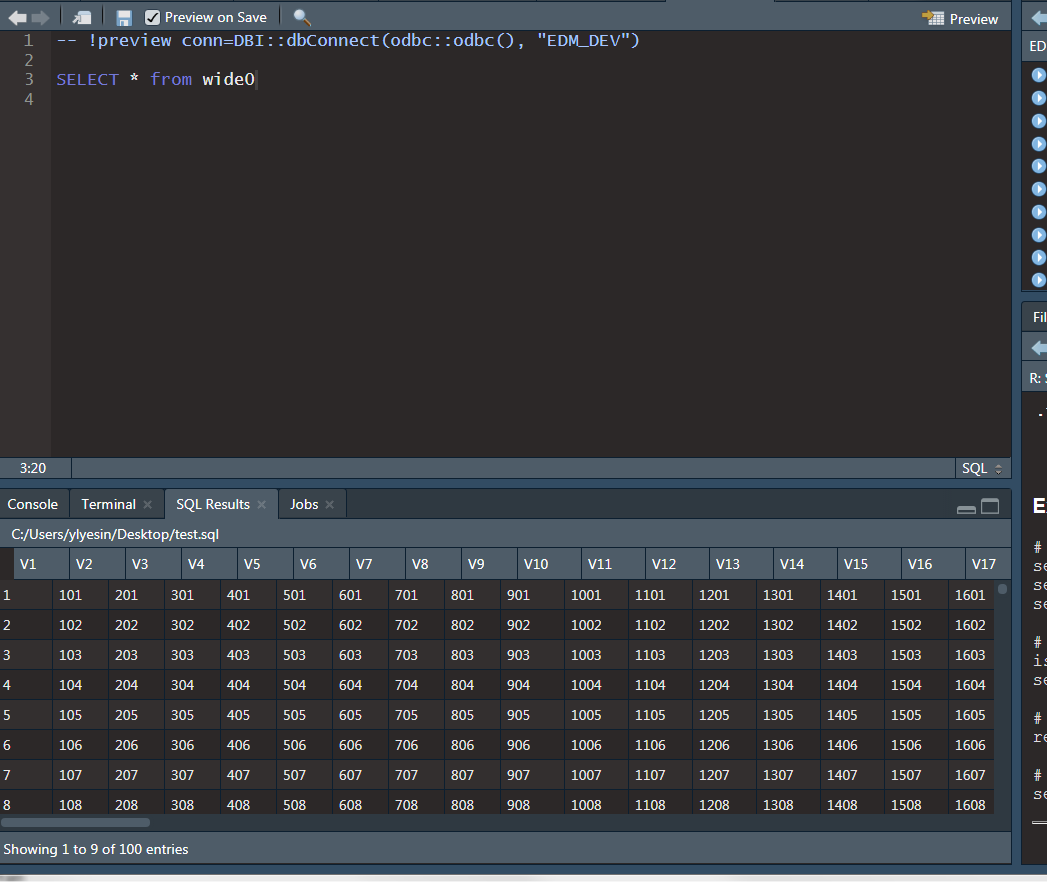Image resolution: width=1047 pixels, height=882 pixels.
Task: Expand the first table in the EDM connection
Action: (x=1038, y=76)
